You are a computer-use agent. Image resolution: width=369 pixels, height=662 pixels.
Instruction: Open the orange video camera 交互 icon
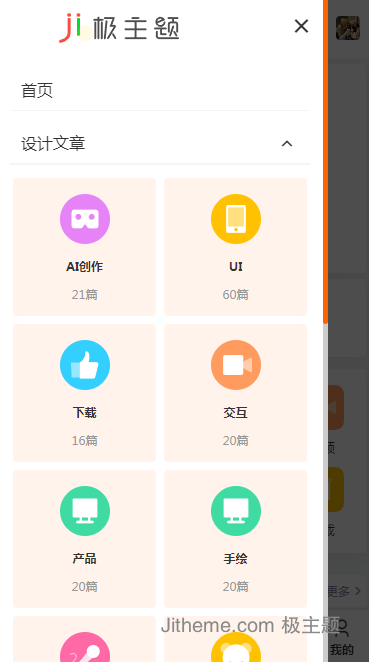coord(236,365)
